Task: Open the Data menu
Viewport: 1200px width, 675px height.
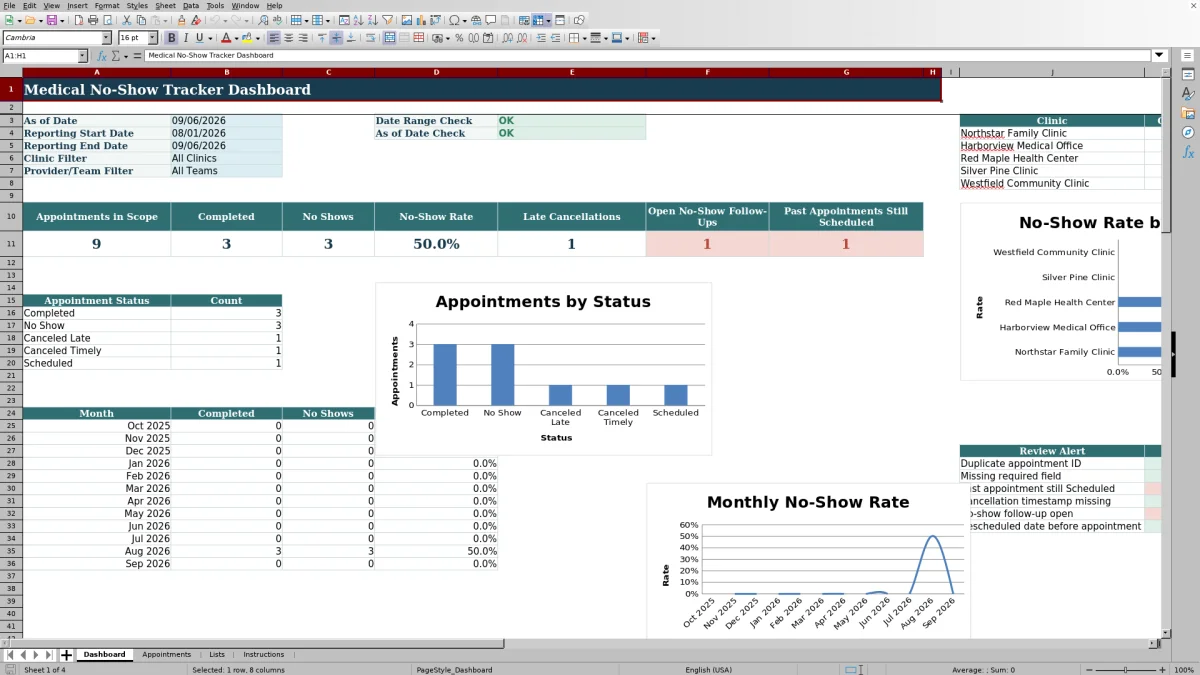Action: point(190,5)
